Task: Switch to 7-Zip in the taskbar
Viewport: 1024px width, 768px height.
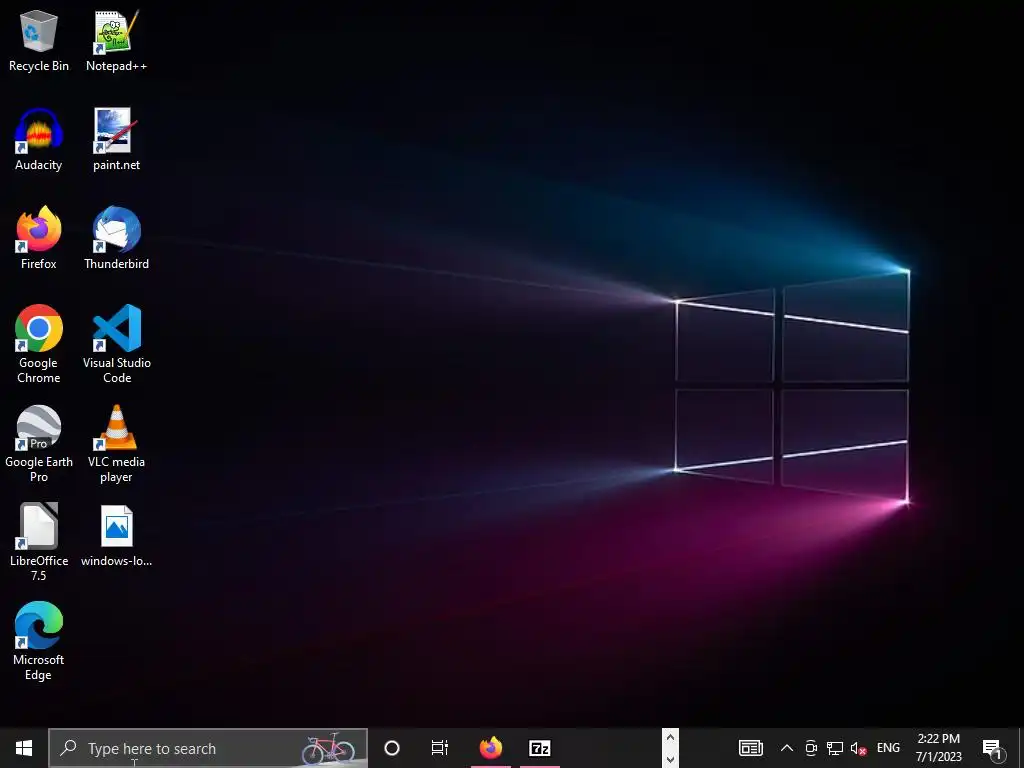Action: click(x=540, y=748)
